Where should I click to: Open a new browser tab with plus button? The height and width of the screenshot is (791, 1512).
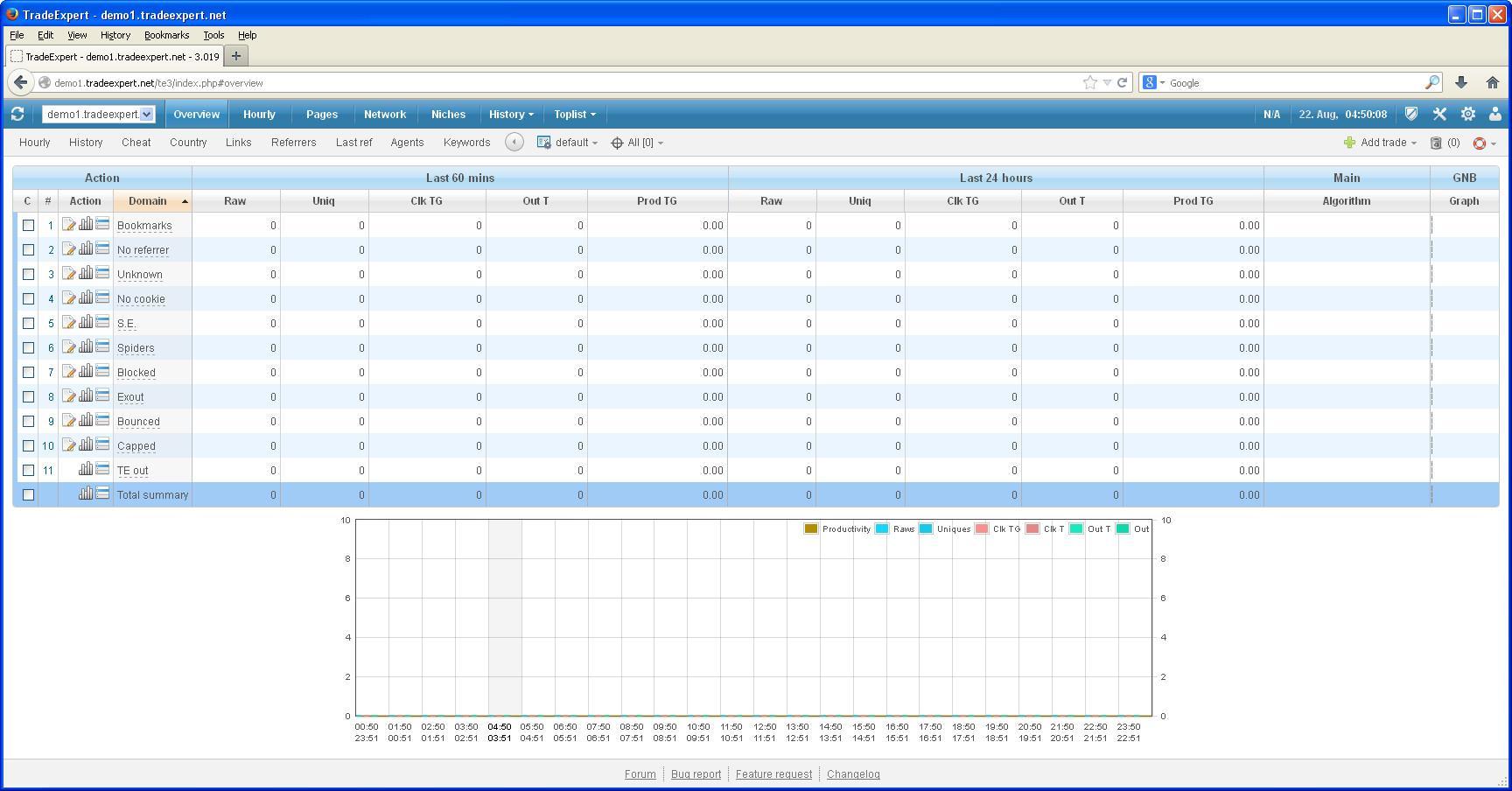point(235,56)
